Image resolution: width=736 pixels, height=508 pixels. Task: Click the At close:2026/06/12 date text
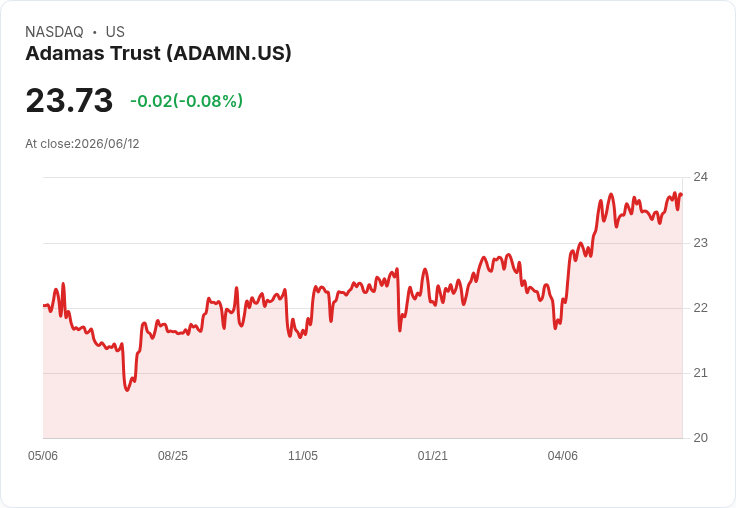(82, 144)
